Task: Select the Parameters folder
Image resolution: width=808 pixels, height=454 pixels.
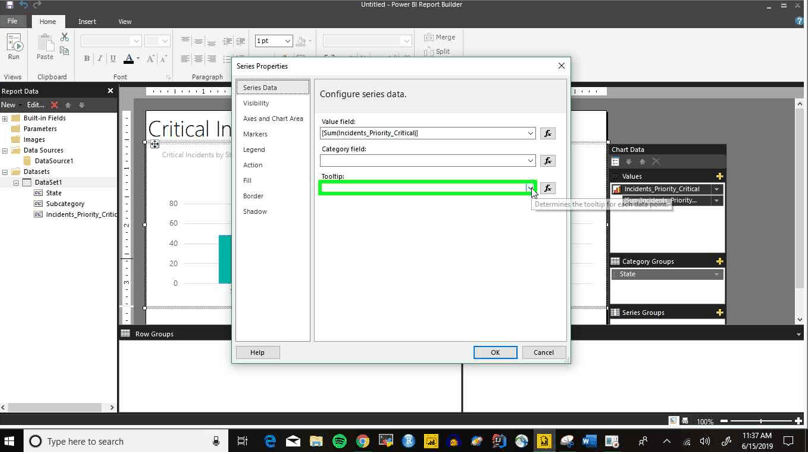Action: click(40, 129)
